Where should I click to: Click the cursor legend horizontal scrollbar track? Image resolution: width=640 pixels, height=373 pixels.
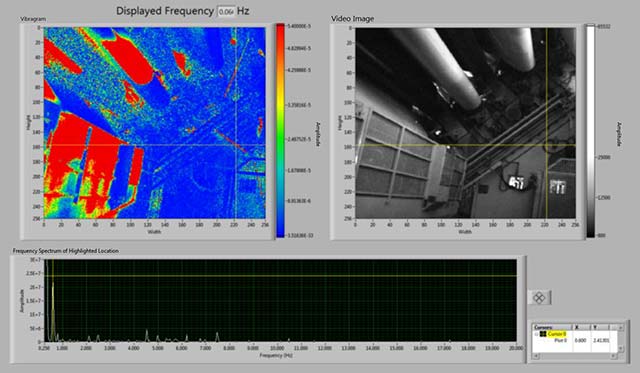pyautogui.click(x=575, y=356)
